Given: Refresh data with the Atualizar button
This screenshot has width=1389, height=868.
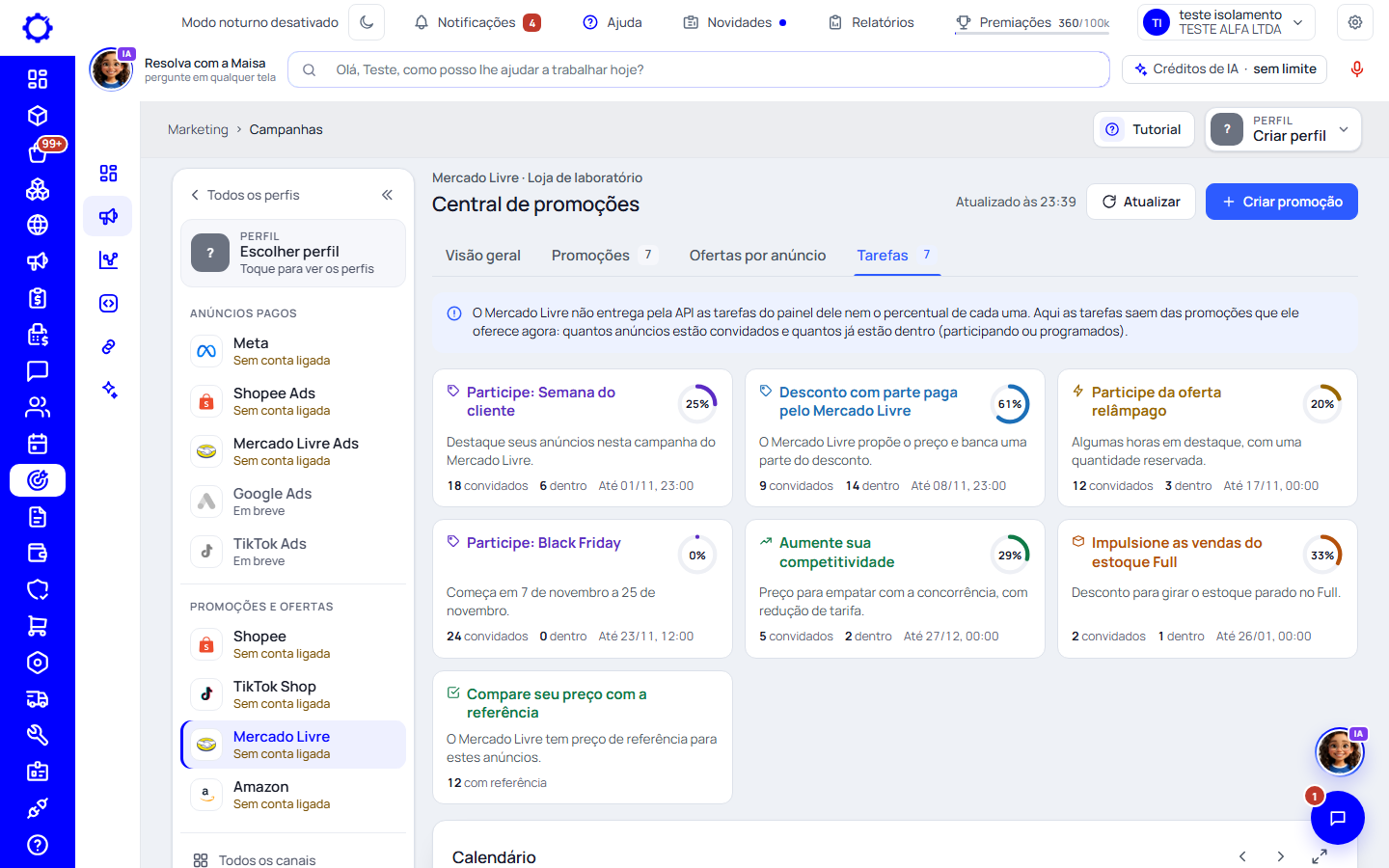Looking at the screenshot, I should click(1141, 202).
